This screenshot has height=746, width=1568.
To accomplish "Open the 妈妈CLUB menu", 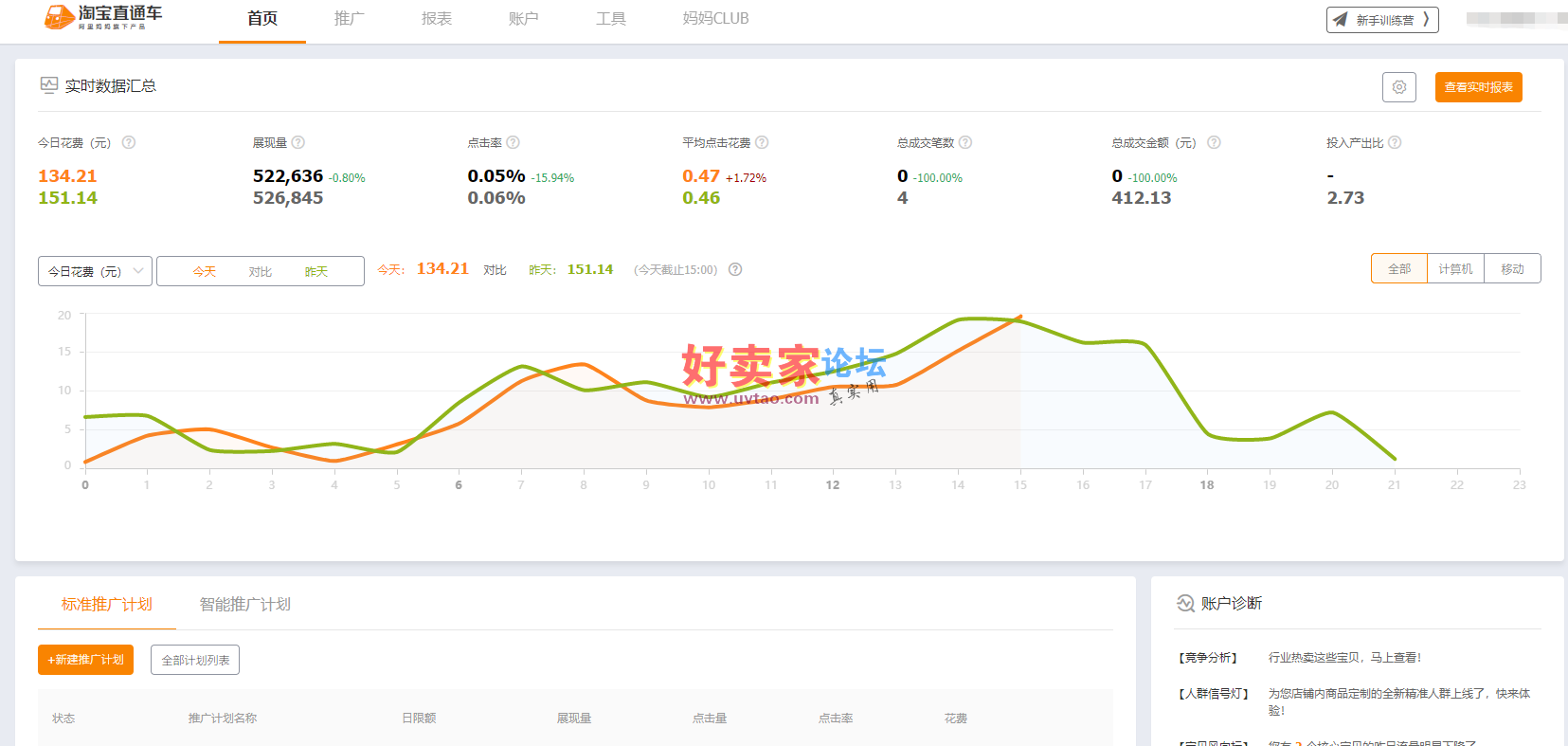I will click(x=715, y=19).
